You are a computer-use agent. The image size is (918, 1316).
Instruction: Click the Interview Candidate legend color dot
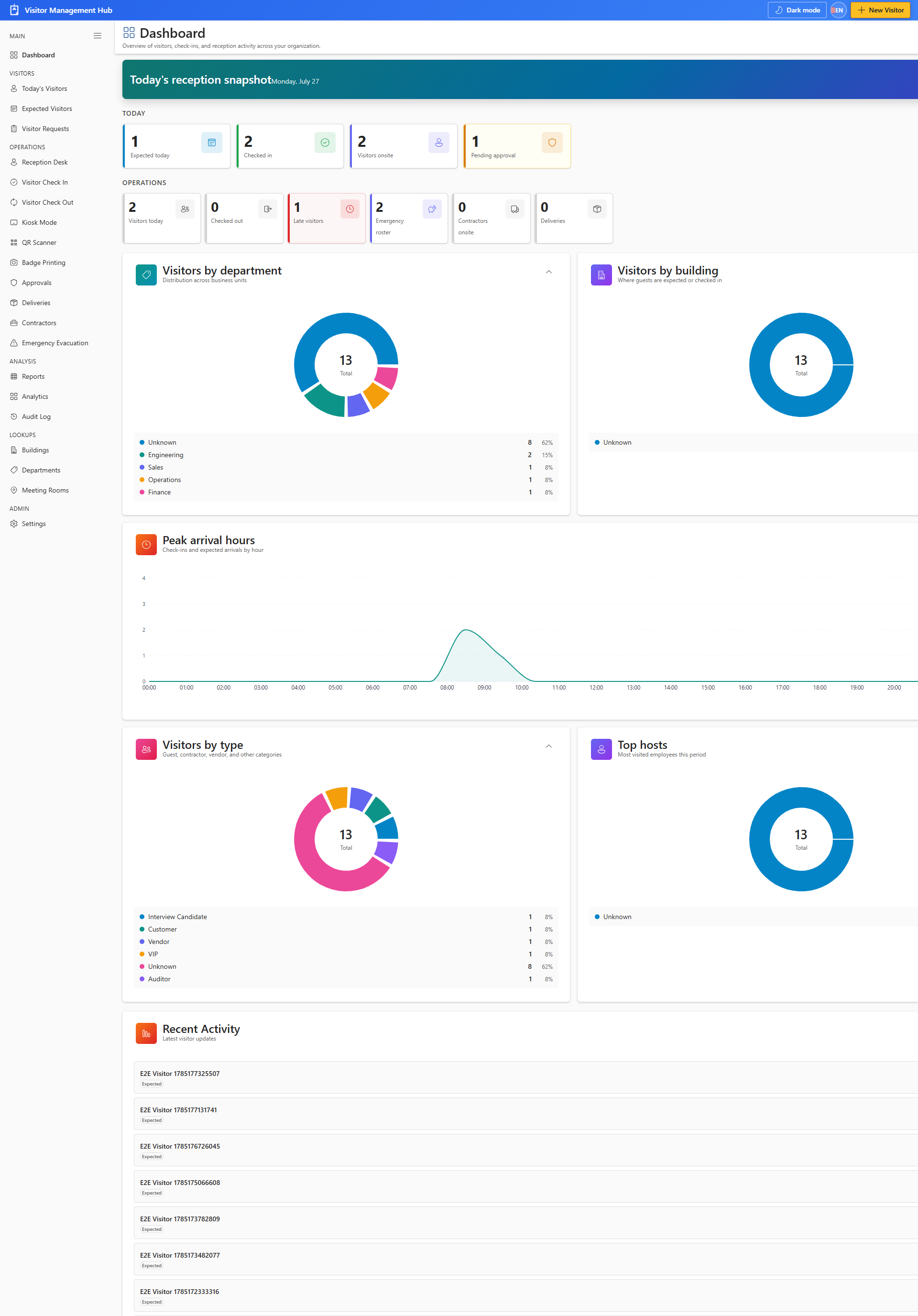142,917
